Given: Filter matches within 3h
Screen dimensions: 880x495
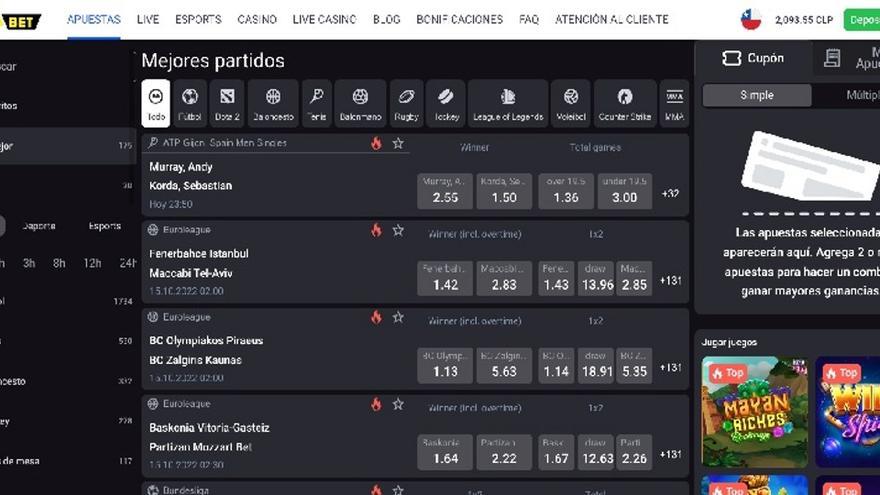Looking at the screenshot, I should 29,263.
